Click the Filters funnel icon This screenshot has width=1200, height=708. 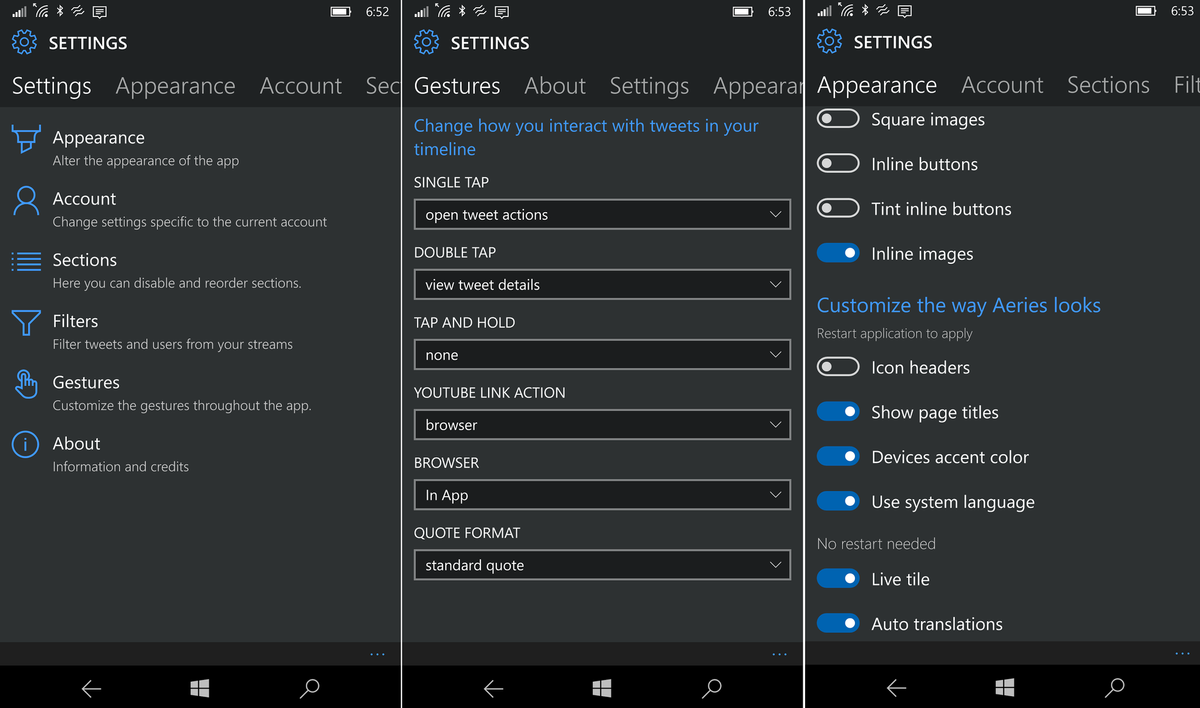point(25,321)
